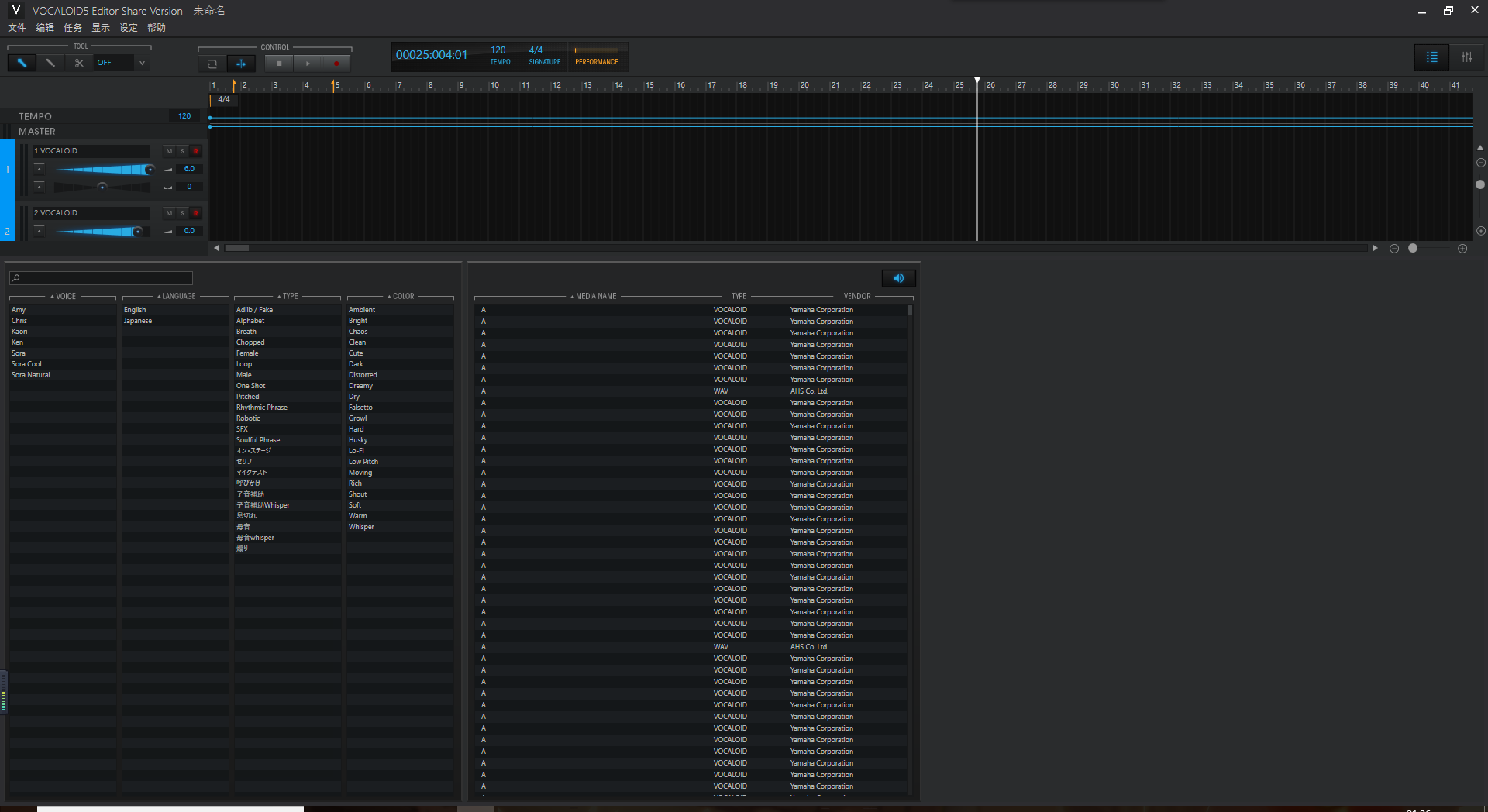Image resolution: width=1488 pixels, height=812 pixels.
Task: Toggle record arm on track 1
Action: pyautogui.click(x=196, y=151)
